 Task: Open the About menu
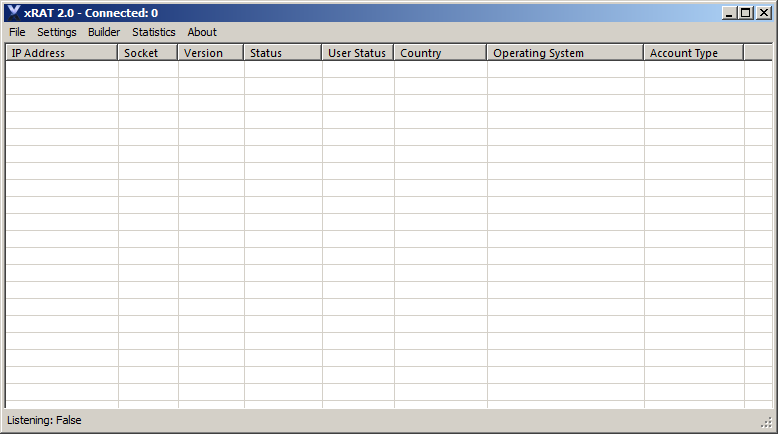pos(202,32)
